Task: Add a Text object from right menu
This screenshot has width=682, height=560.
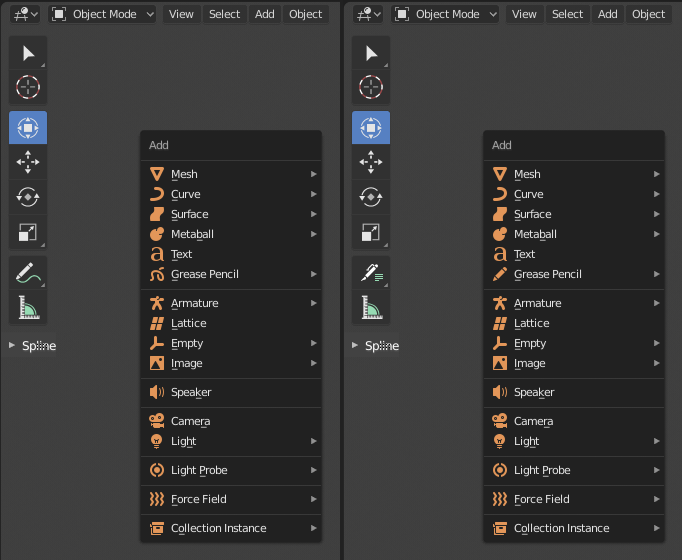Action: tap(574, 254)
